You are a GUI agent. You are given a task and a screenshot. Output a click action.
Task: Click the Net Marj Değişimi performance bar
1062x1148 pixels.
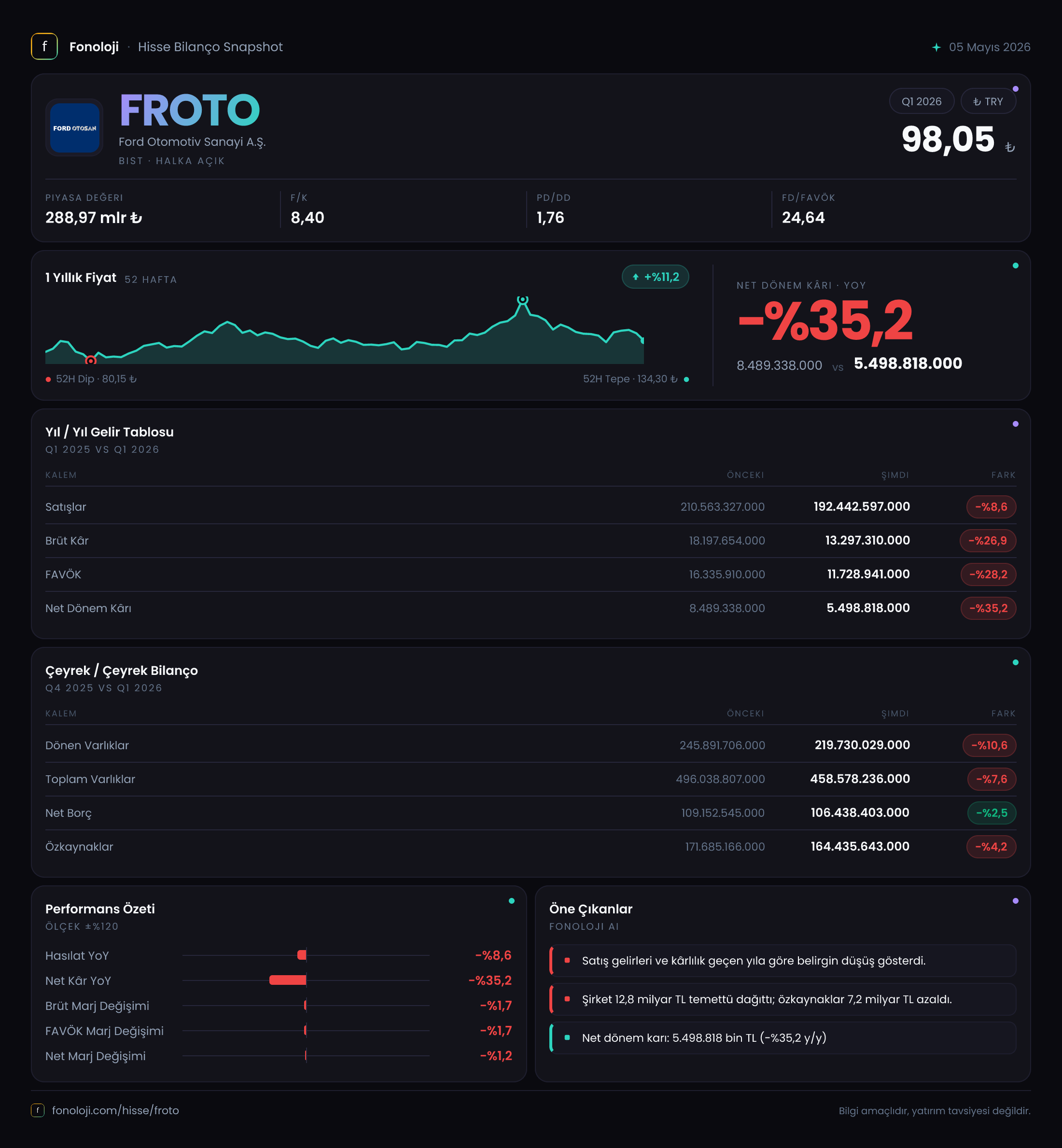[306, 1055]
